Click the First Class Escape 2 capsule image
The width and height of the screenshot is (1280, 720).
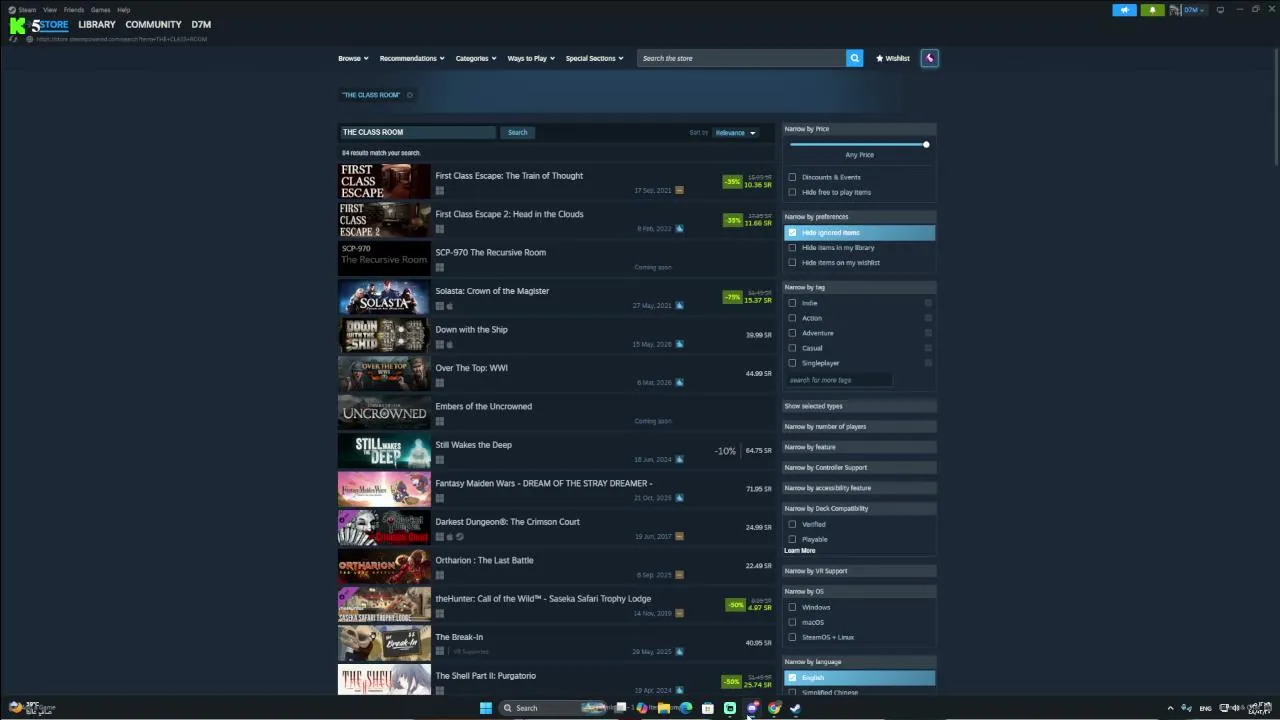pyautogui.click(x=384, y=220)
